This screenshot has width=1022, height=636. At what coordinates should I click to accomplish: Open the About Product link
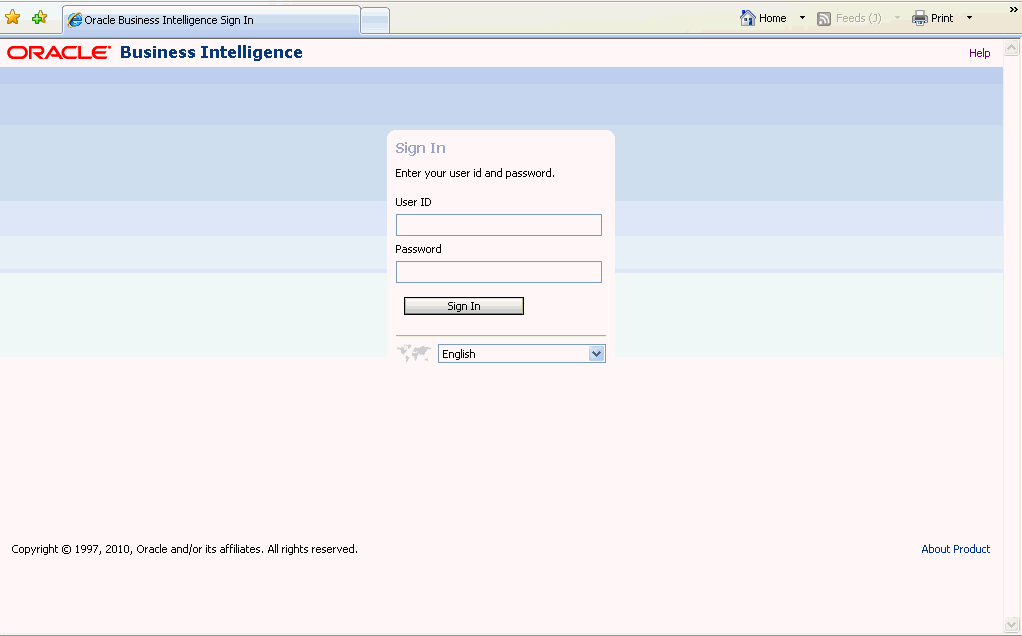[956, 549]
